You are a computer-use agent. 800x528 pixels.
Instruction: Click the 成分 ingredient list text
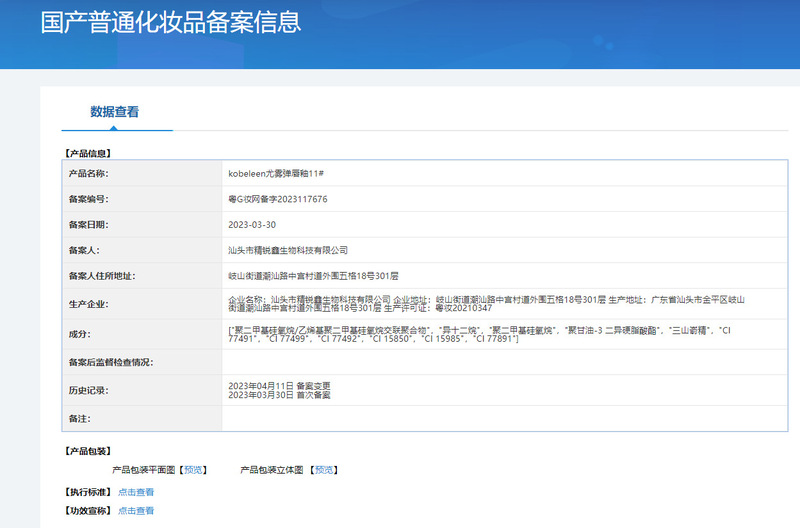pos(480,334)
